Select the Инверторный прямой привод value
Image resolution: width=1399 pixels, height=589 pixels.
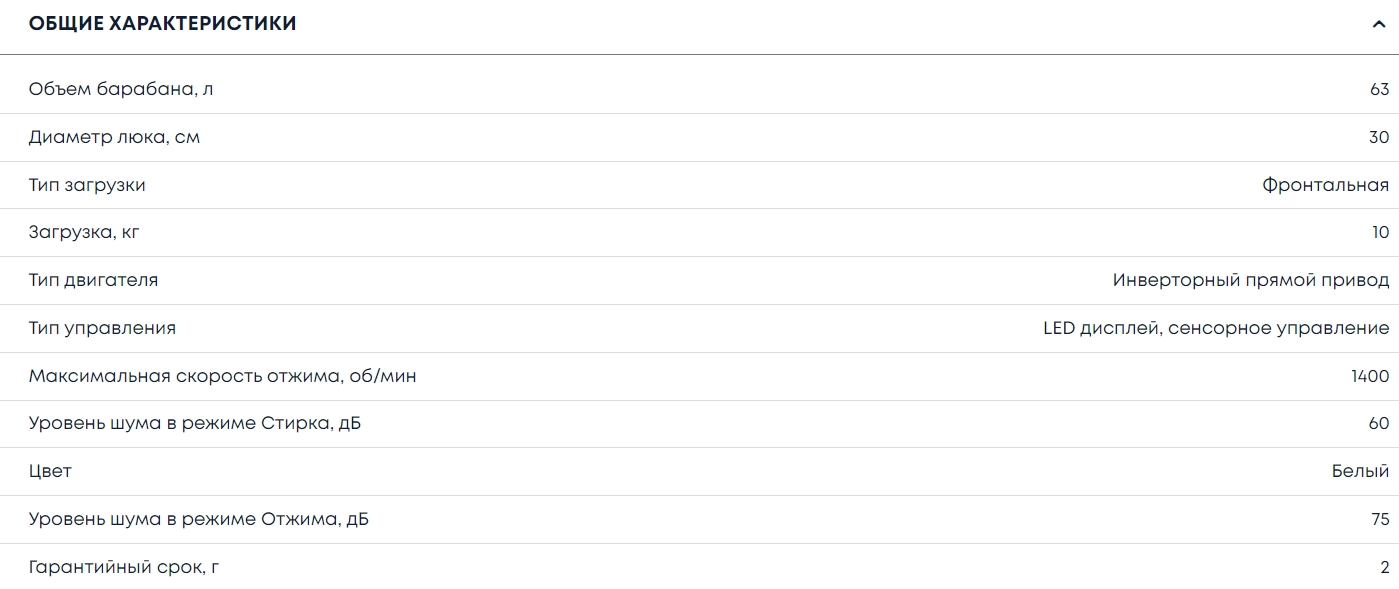(x=1250, y=280)
